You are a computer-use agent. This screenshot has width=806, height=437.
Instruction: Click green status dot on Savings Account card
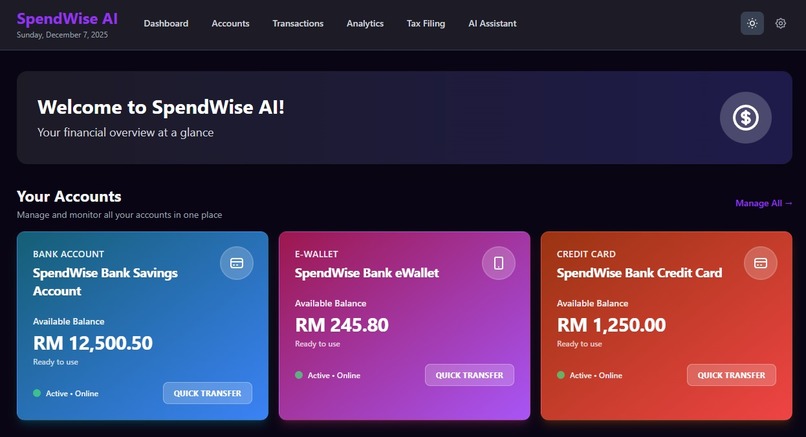(37, 393)
